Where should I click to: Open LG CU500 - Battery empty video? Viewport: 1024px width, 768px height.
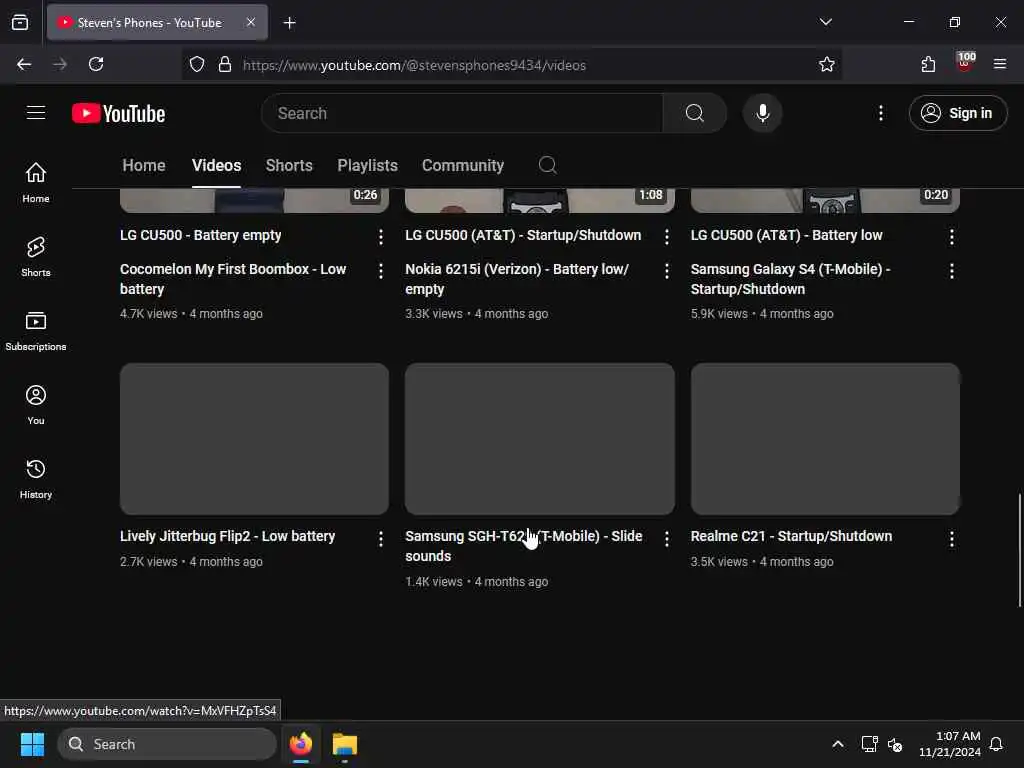[x=200, y=235]
